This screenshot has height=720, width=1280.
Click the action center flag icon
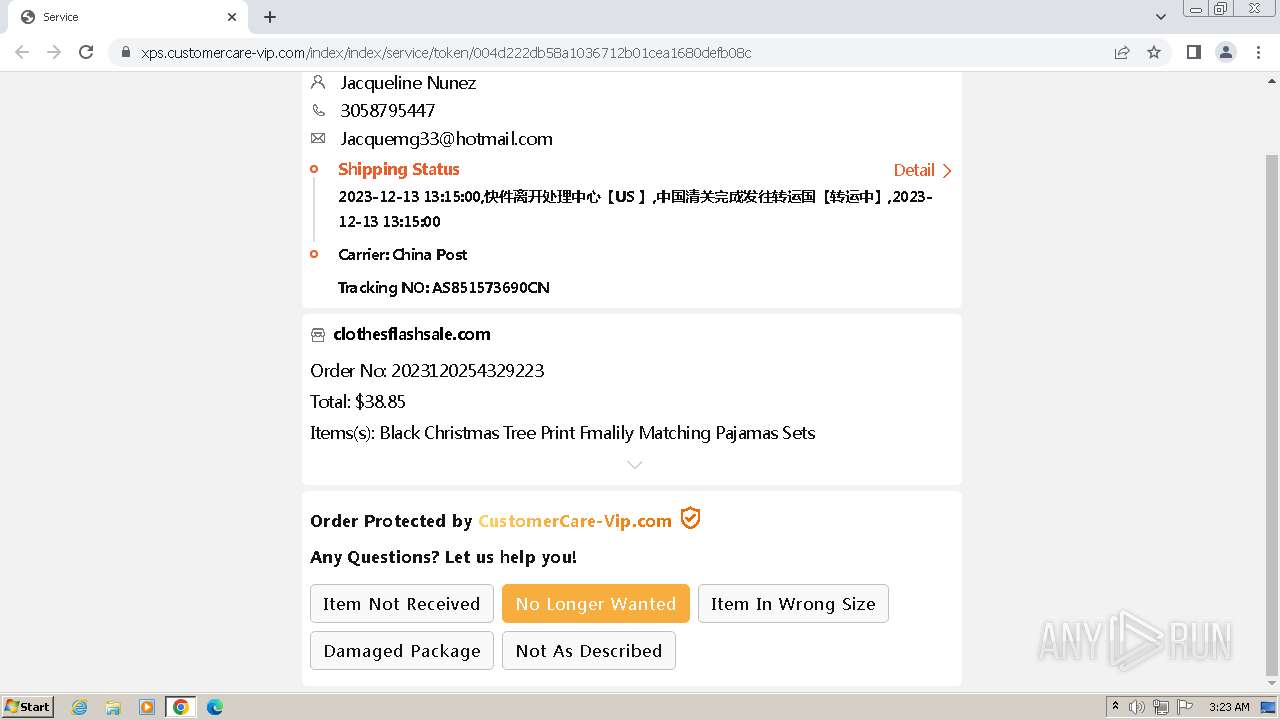1185,707
